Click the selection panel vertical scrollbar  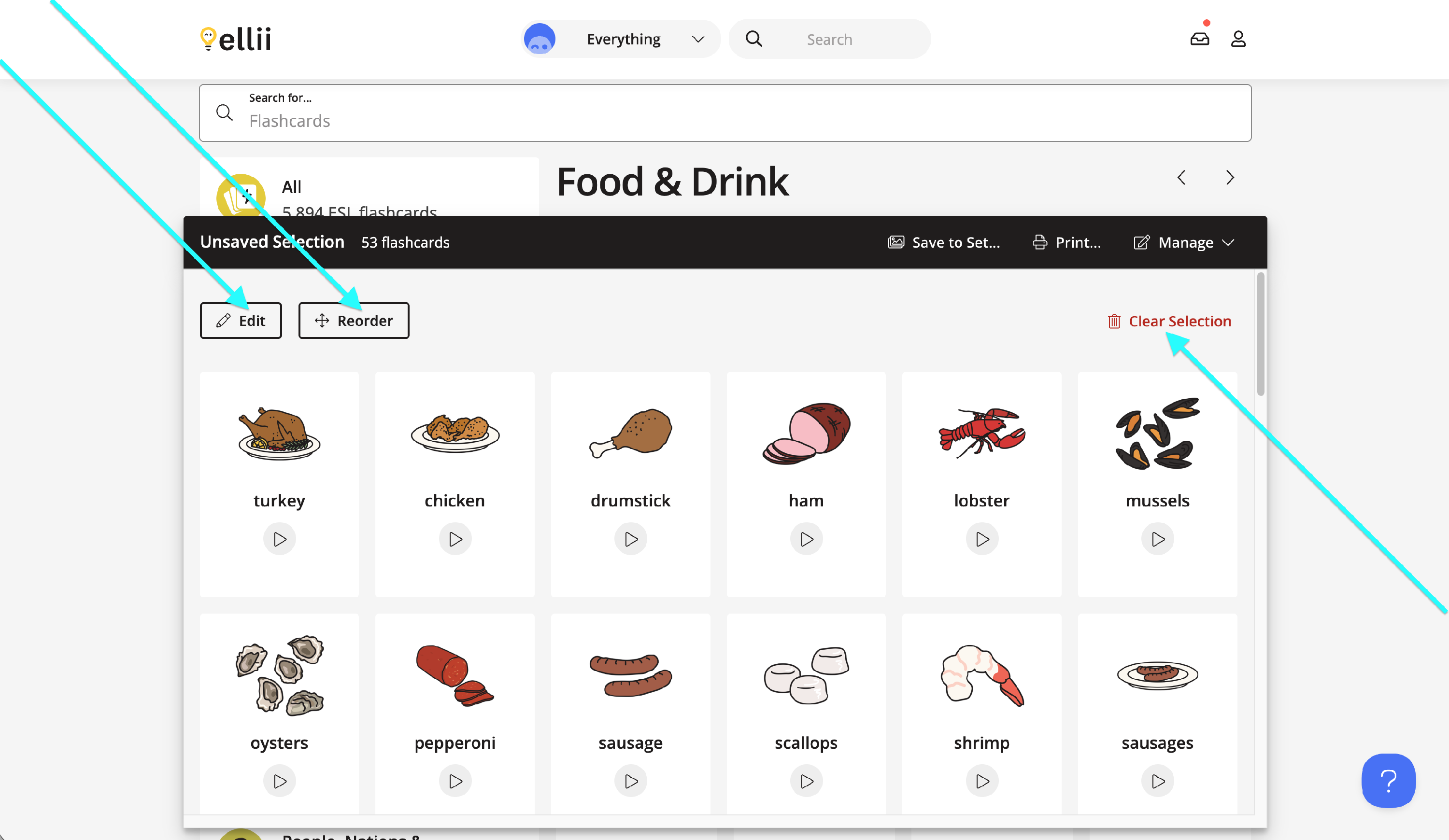pos(1261,335)
